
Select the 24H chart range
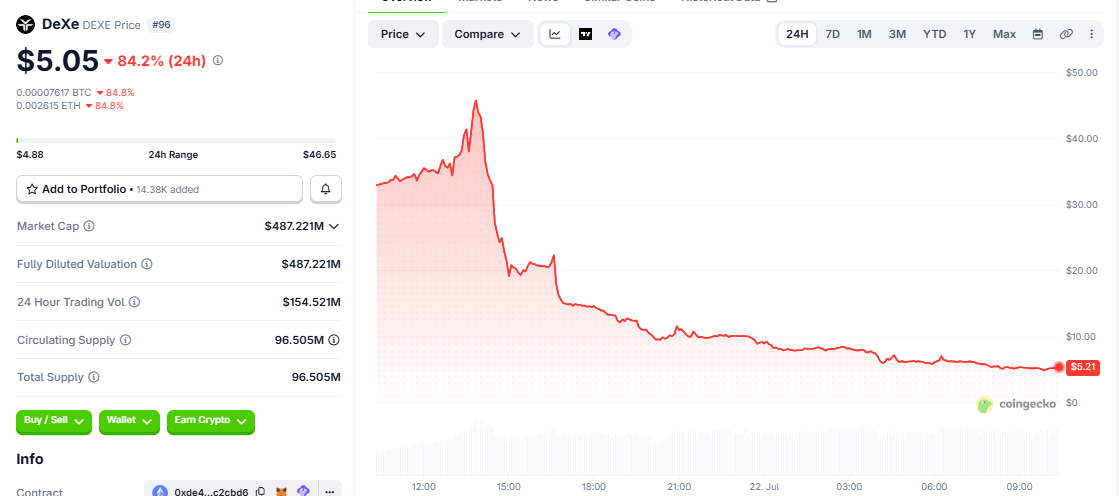point(797,34)
